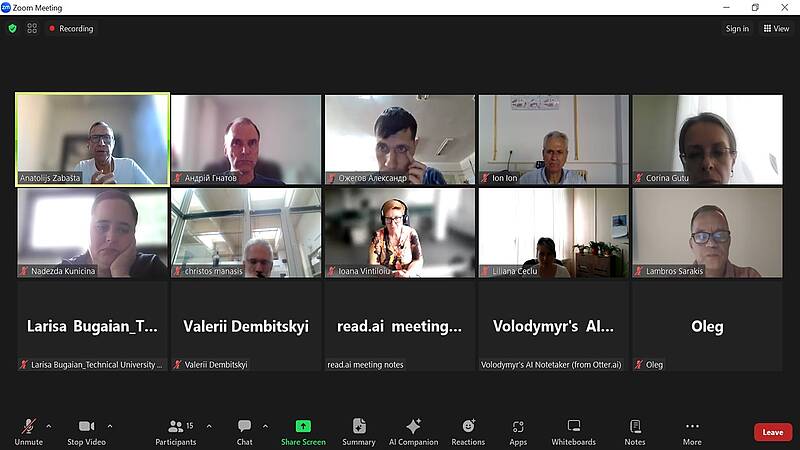Expand video options arrow next to Stop Video
Viewport: 800px width, 450px height.
(110, 426)
